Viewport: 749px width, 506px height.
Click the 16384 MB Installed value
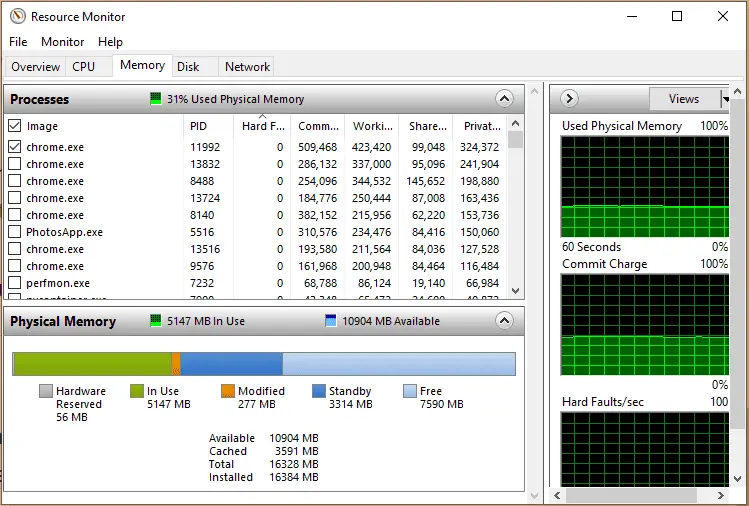pyautogui.click(x=294, y=477)
